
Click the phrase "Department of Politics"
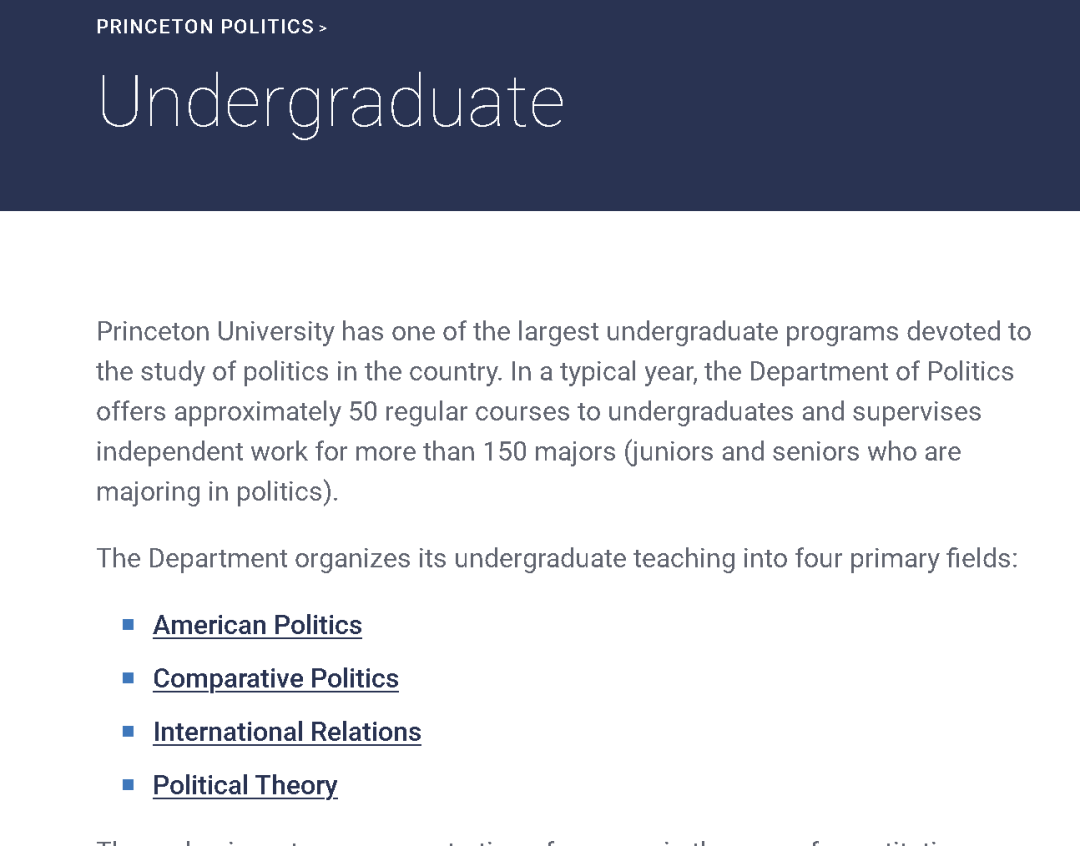(881, 372)
